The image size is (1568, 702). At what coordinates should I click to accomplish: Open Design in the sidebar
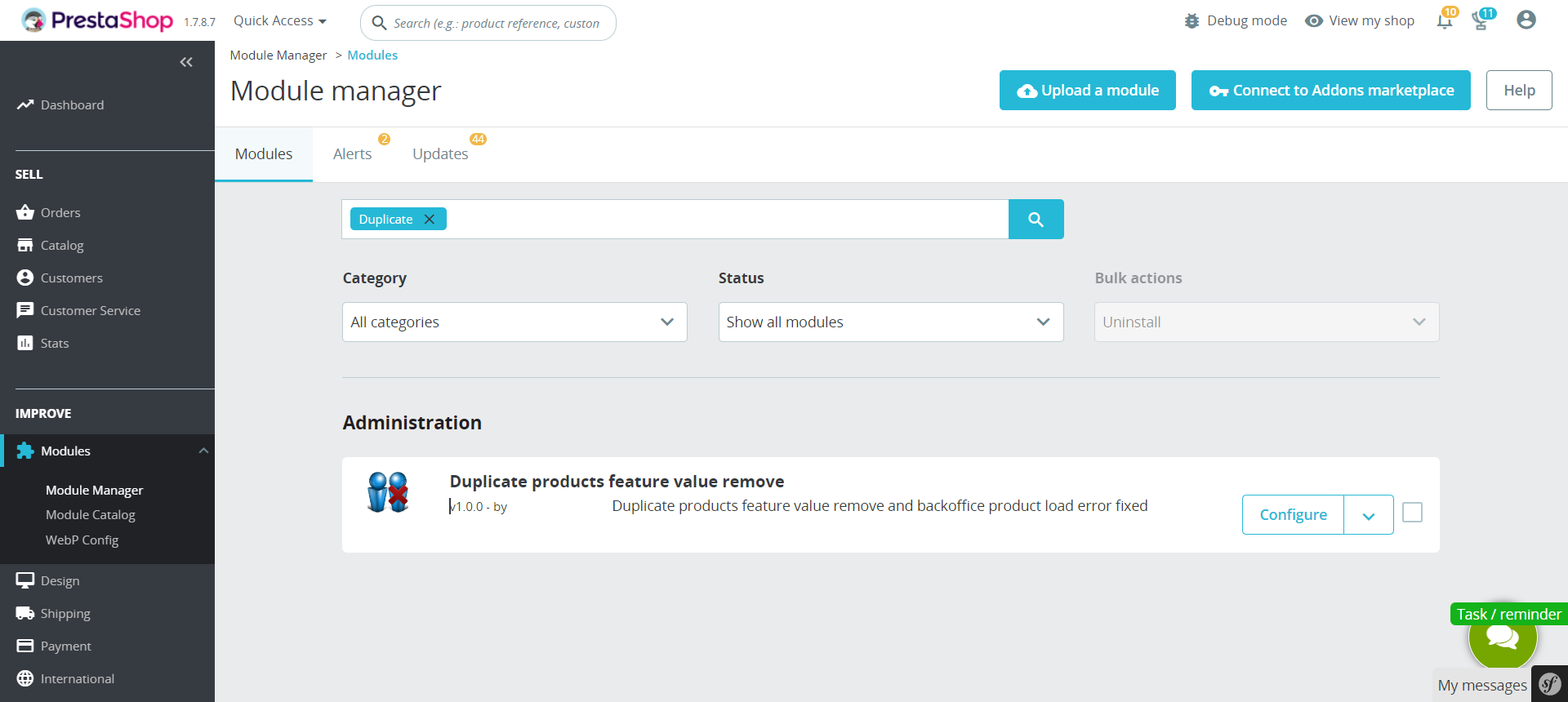(x=60, y=581)
